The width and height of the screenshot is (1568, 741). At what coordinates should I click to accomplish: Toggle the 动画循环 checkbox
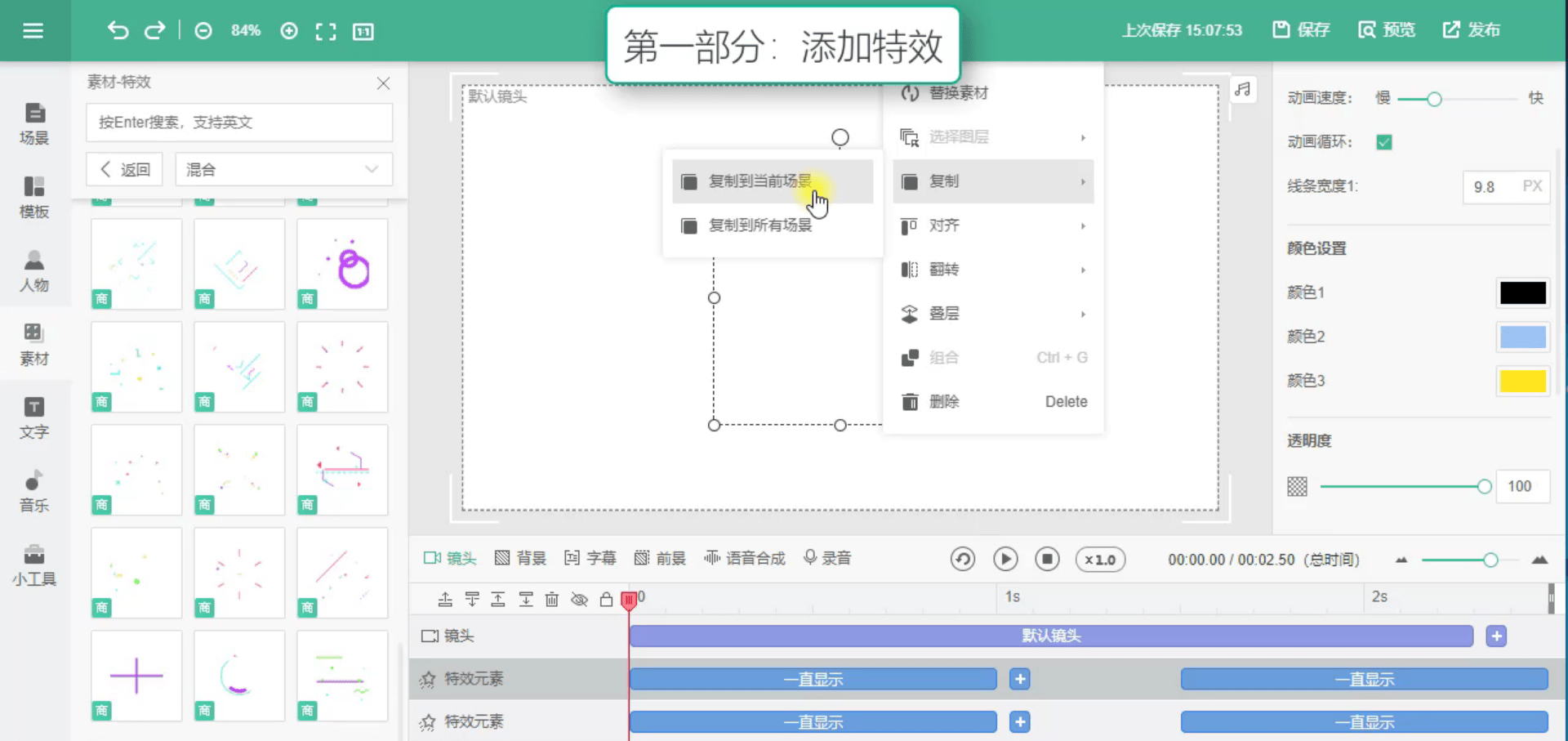click(1383, 142)
